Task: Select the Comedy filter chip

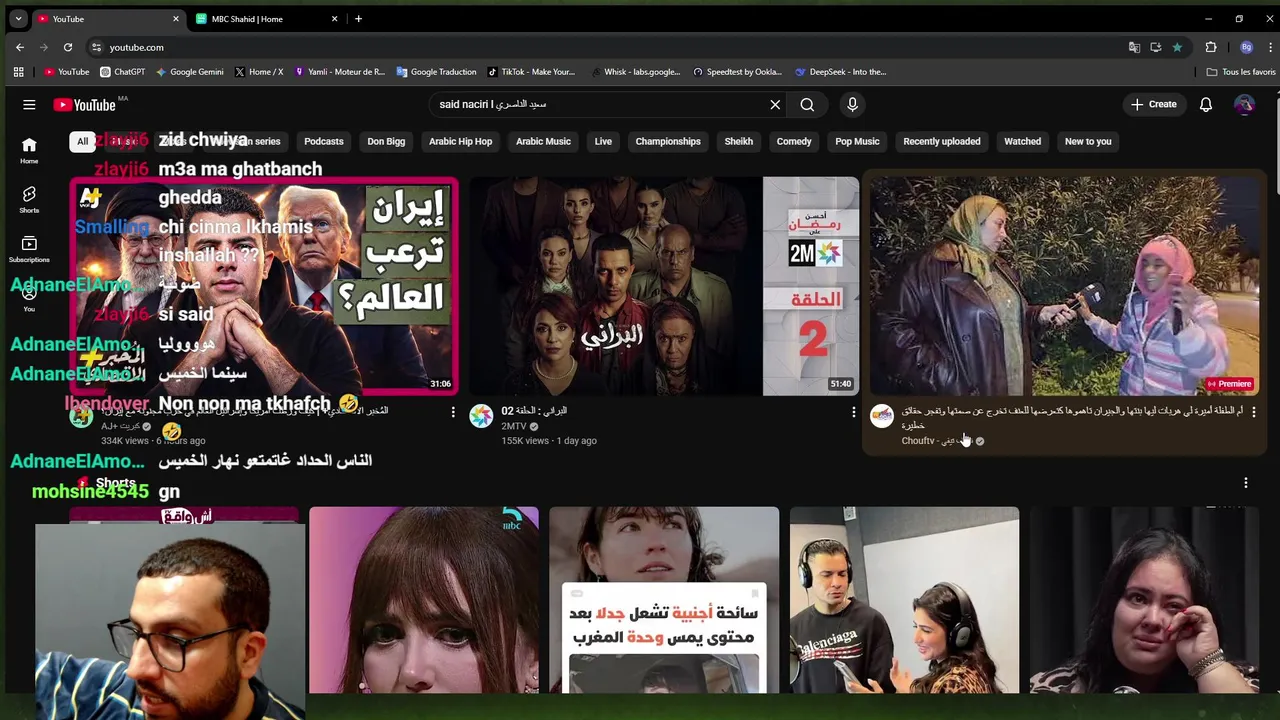Action: [x=794, y=141]
